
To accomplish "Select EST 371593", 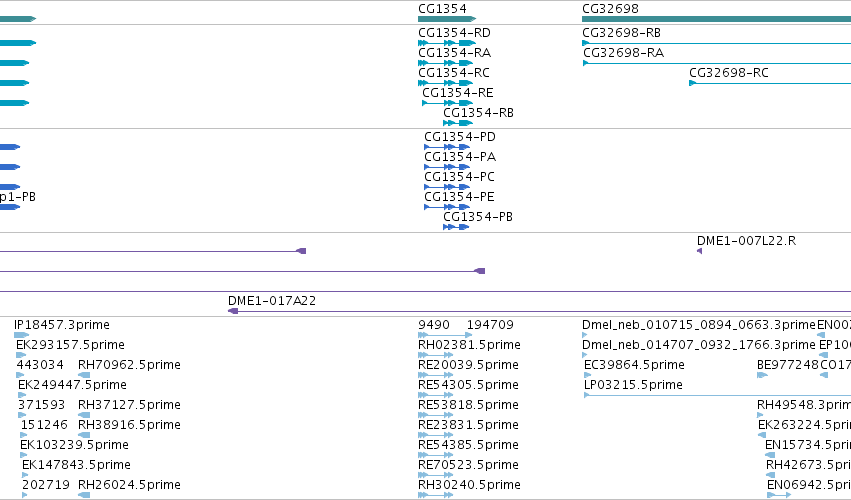I will pyautogui.click(x=41, y=405).
